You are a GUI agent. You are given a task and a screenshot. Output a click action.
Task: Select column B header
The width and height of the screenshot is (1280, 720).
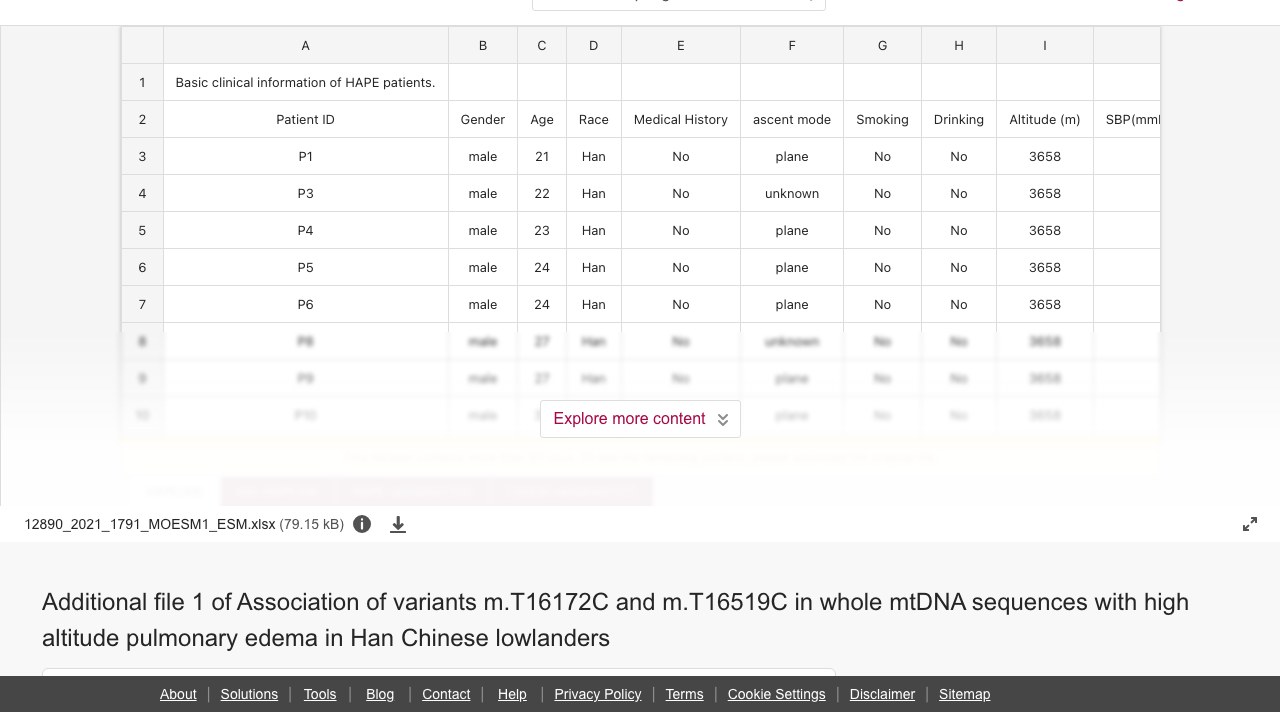[483, 45]
